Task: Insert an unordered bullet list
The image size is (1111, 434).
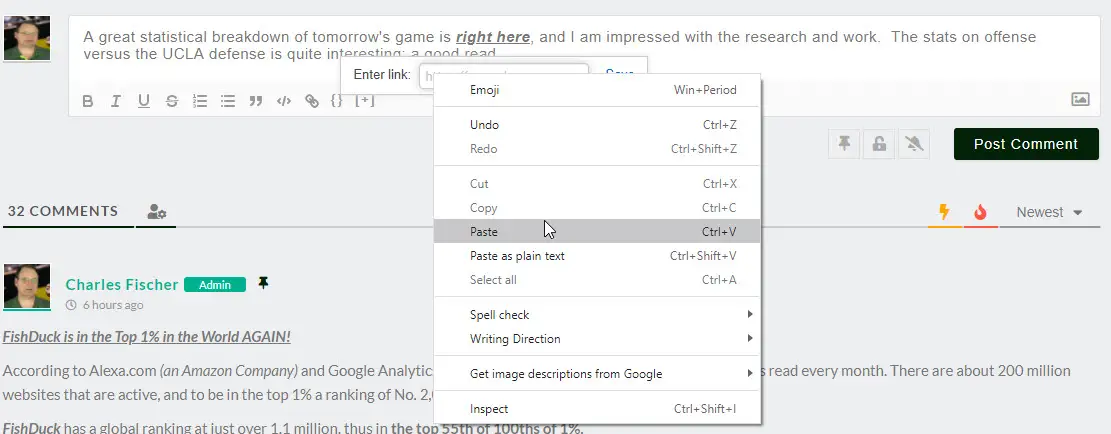Action: 228,101
